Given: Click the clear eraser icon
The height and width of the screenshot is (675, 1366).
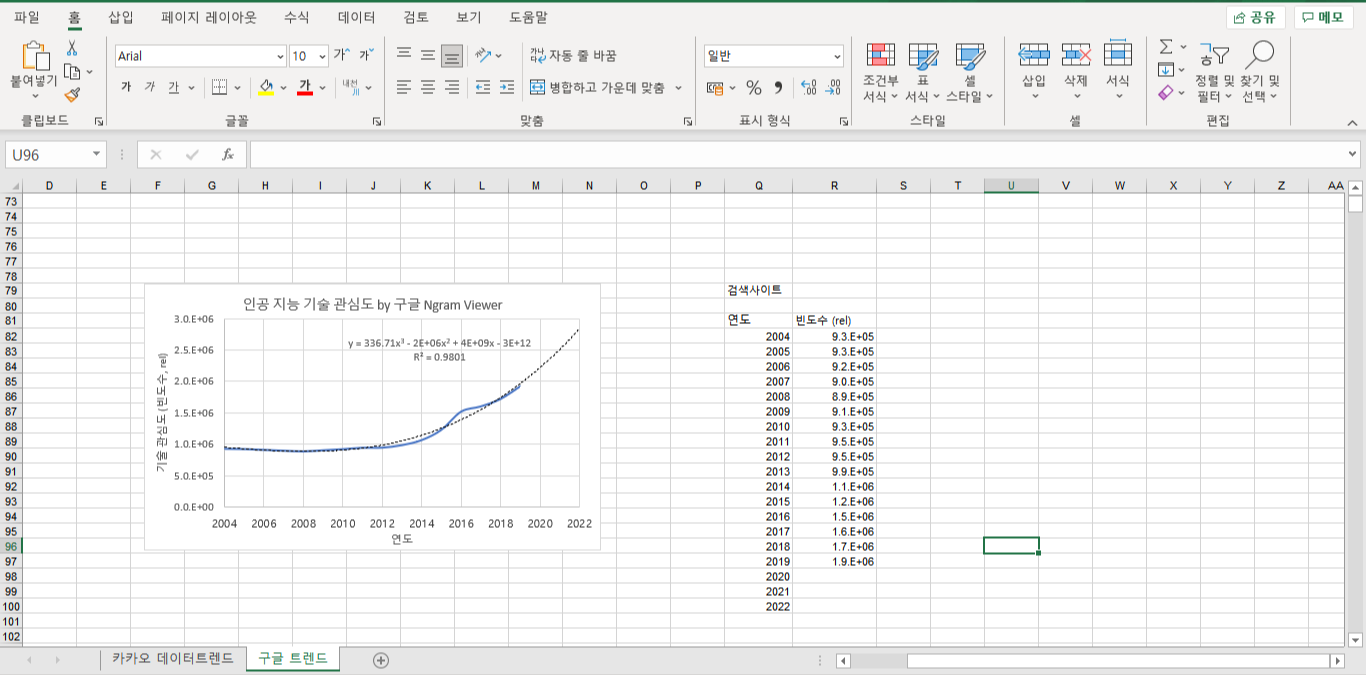Looking at the screenshot, I should pyautogui.click(x=1166, y=93).
